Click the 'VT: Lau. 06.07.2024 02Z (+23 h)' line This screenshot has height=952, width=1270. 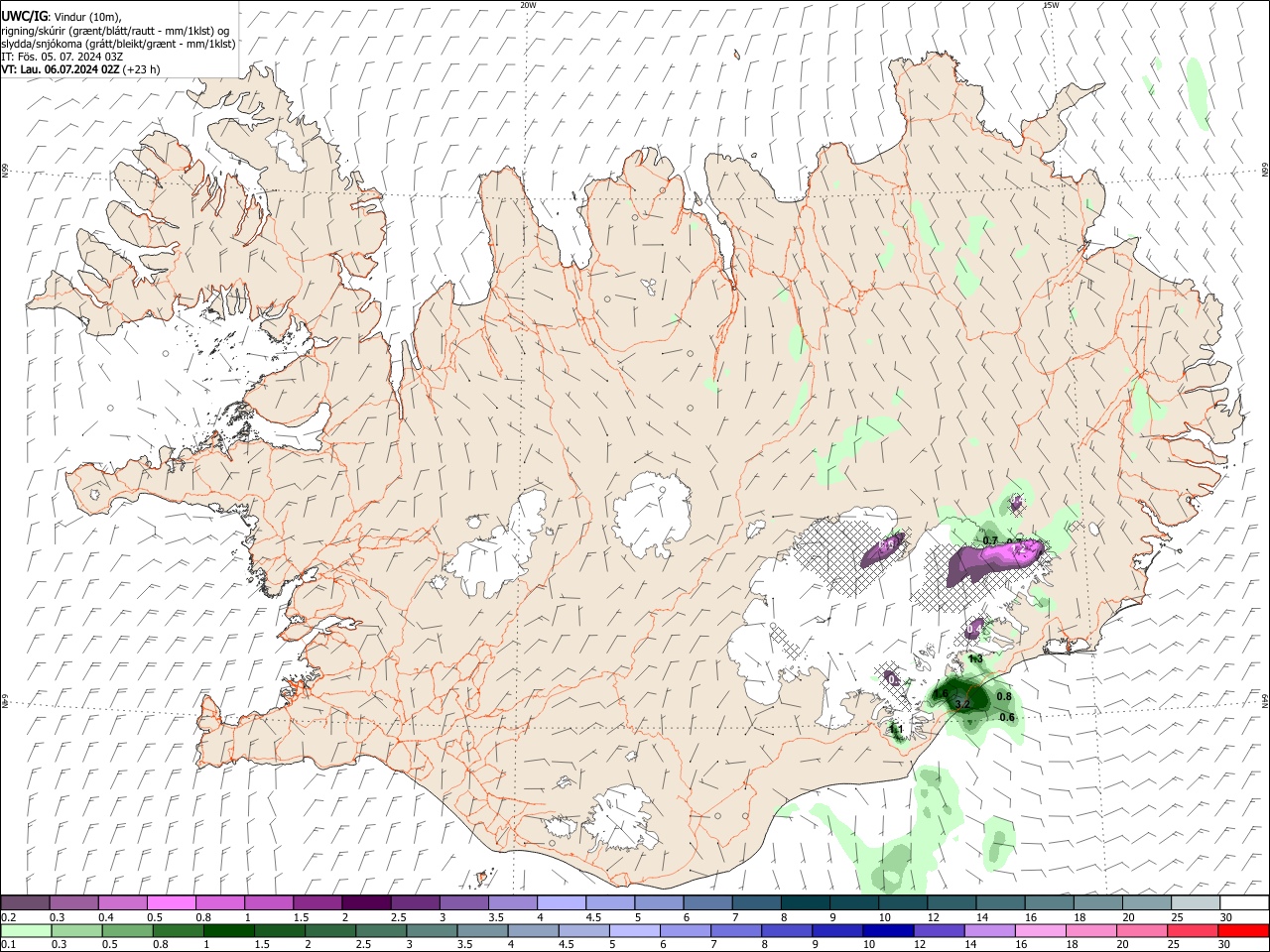[x=80, y=69]
